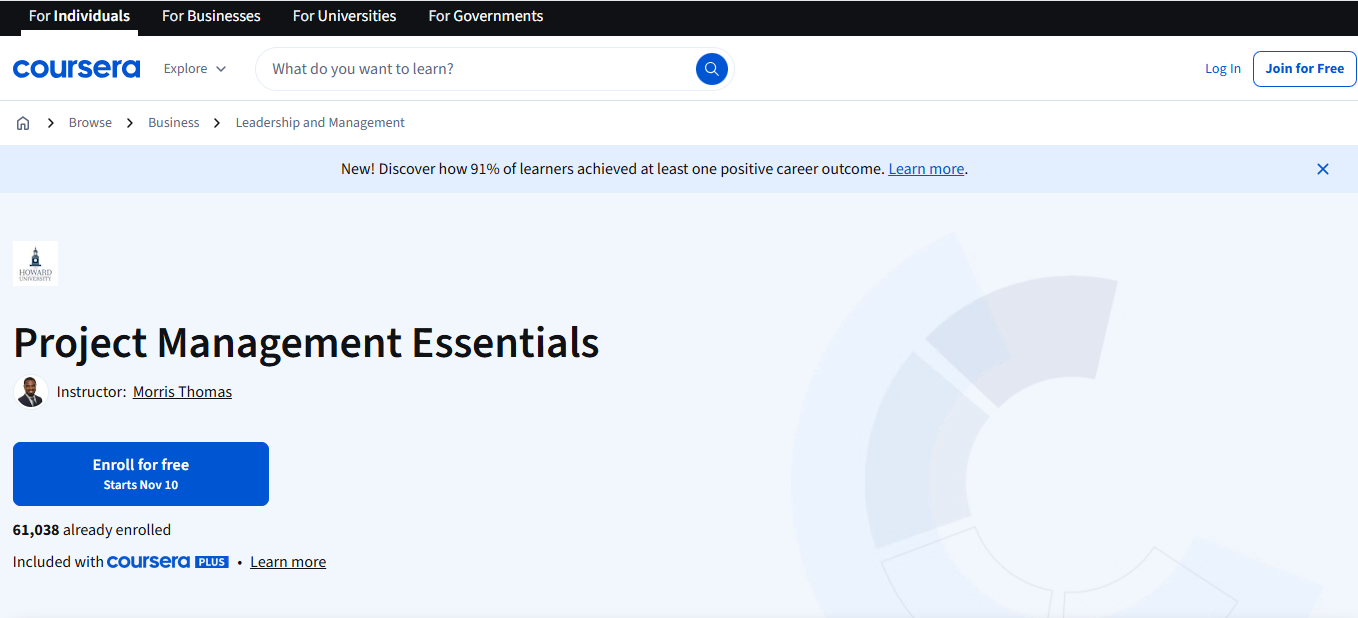Click the instructor's profile picture

(30, 391)
